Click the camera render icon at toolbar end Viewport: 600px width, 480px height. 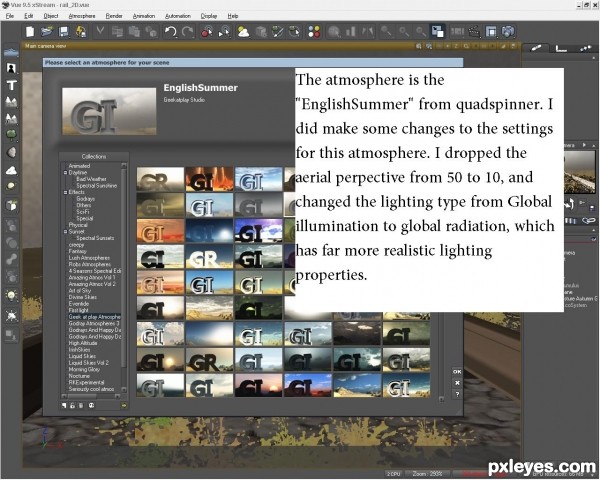pyautogui.click(x=508, y=31)
